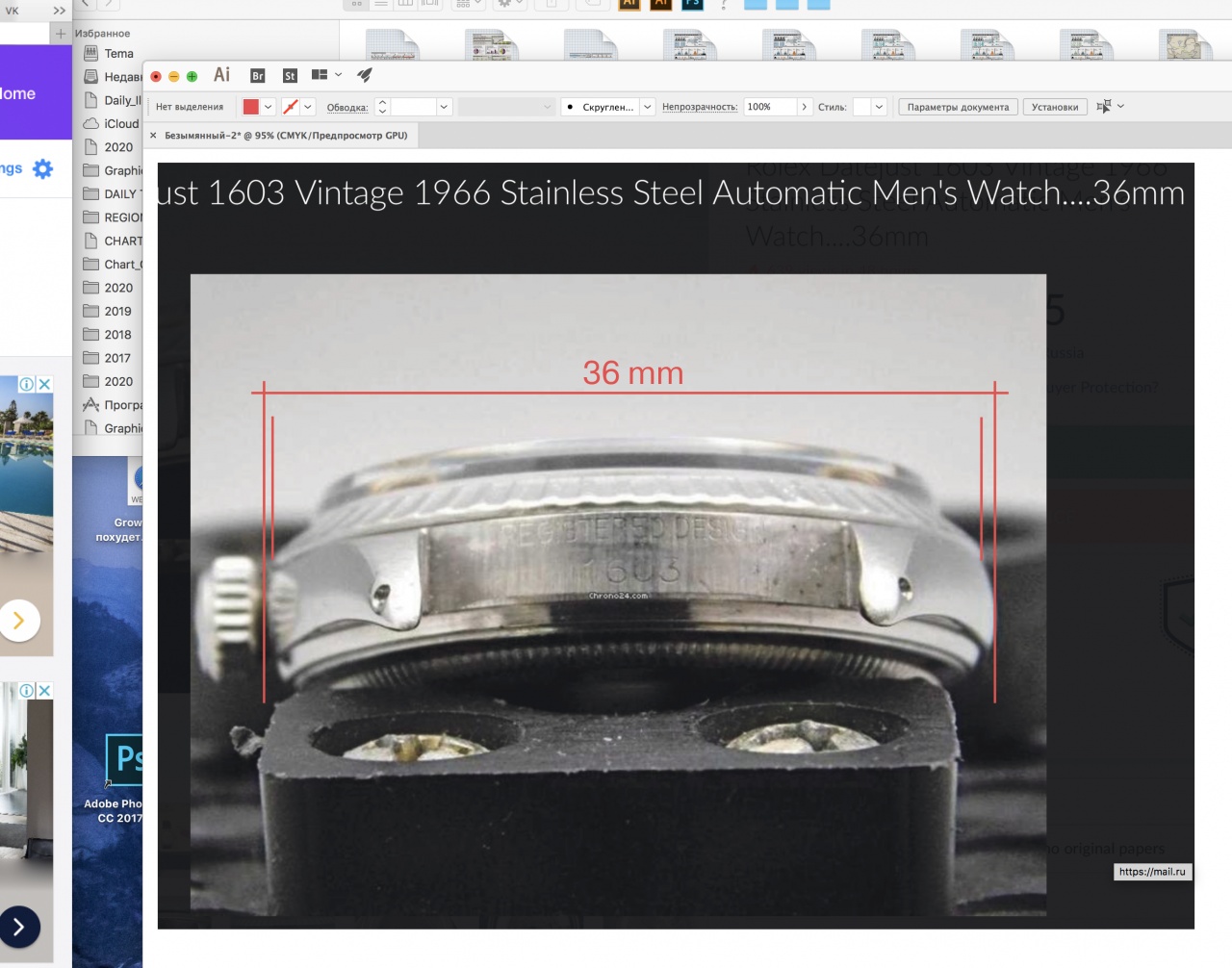Image resolution: width=1232 pixels, height=968 pixels.
Task: Click the Программы applications icon in Finder sidebar
Action: (x=91, y=404)
